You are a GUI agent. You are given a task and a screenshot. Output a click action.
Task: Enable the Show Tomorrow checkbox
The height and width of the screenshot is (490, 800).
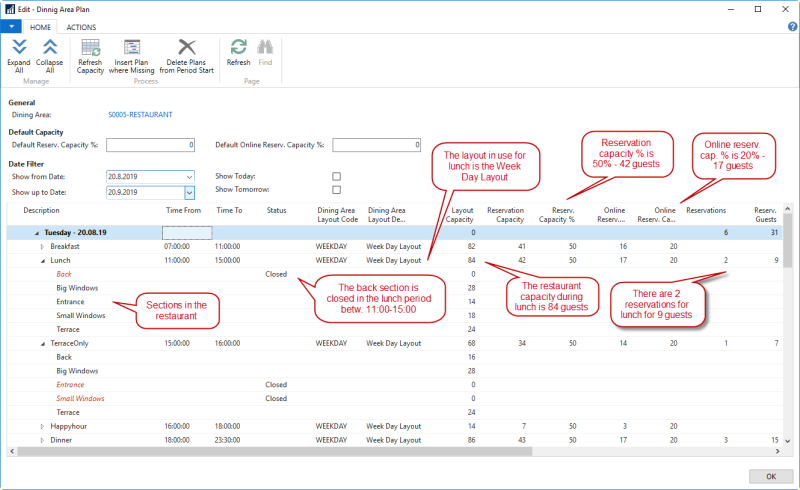pos(336,190)
